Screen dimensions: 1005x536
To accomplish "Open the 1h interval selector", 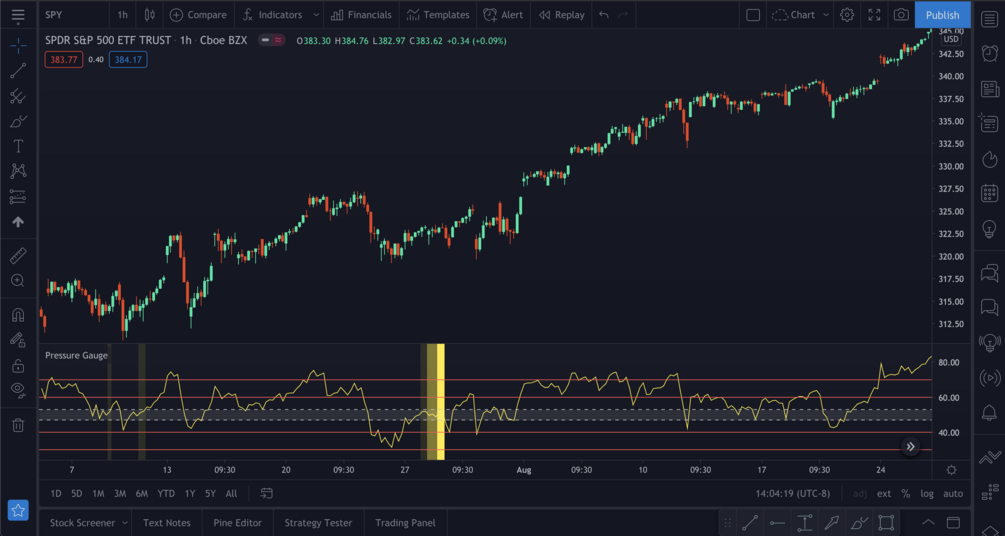I will [122, 15].
